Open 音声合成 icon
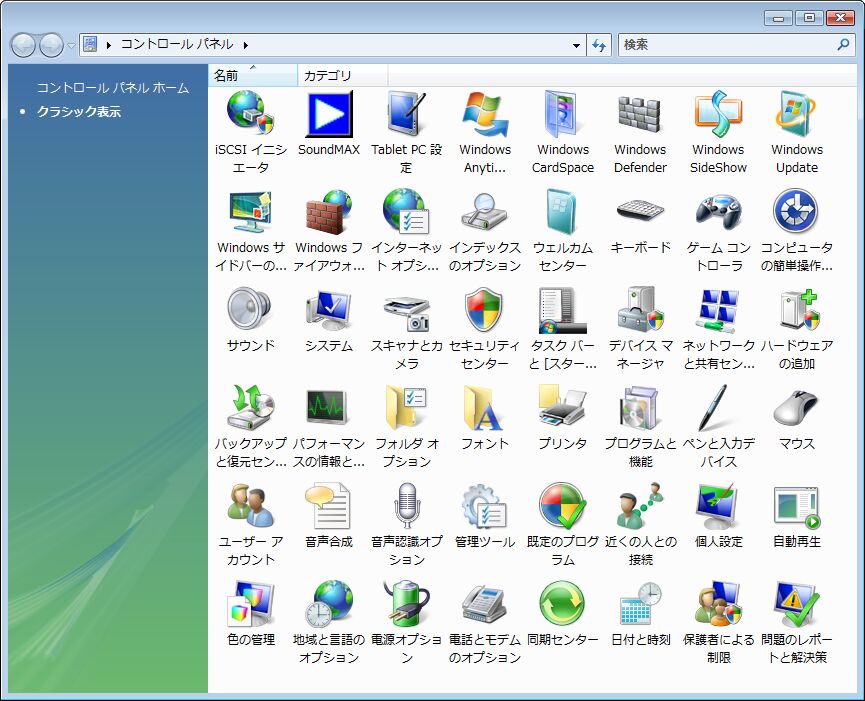Screen dimensions: 865x701 point(328,506)
